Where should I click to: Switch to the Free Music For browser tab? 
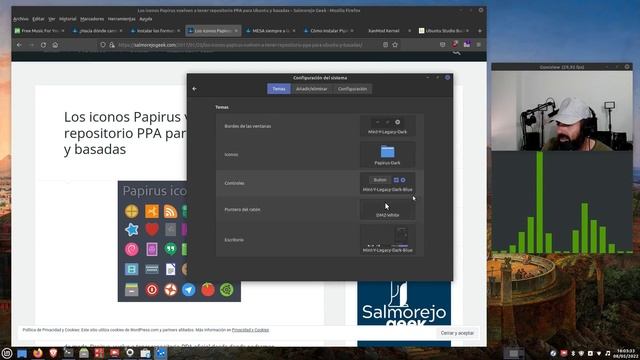click(x=40, y=31)
